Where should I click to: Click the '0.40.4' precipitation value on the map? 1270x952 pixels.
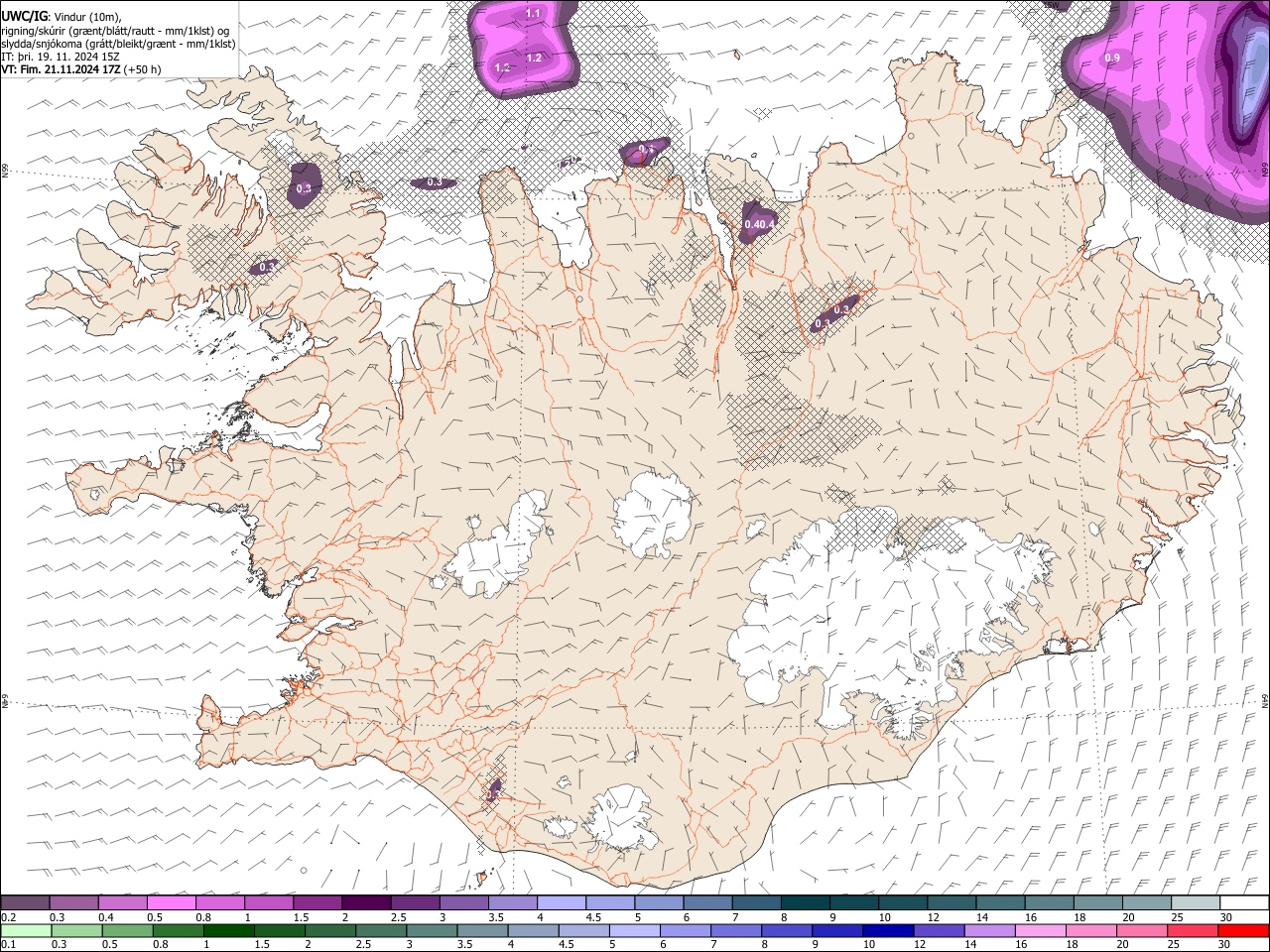click(759, 225)
